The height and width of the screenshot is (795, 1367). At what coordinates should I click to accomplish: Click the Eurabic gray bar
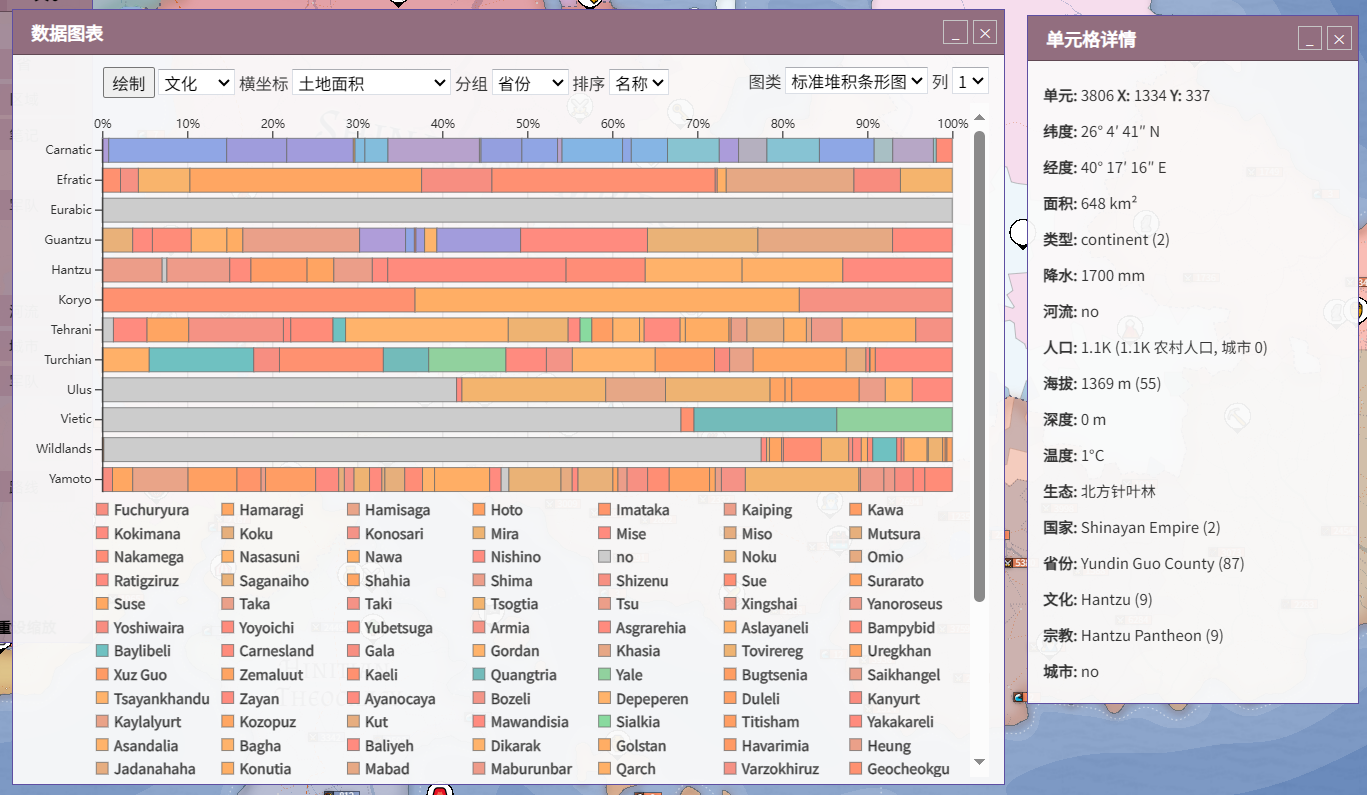527,210
